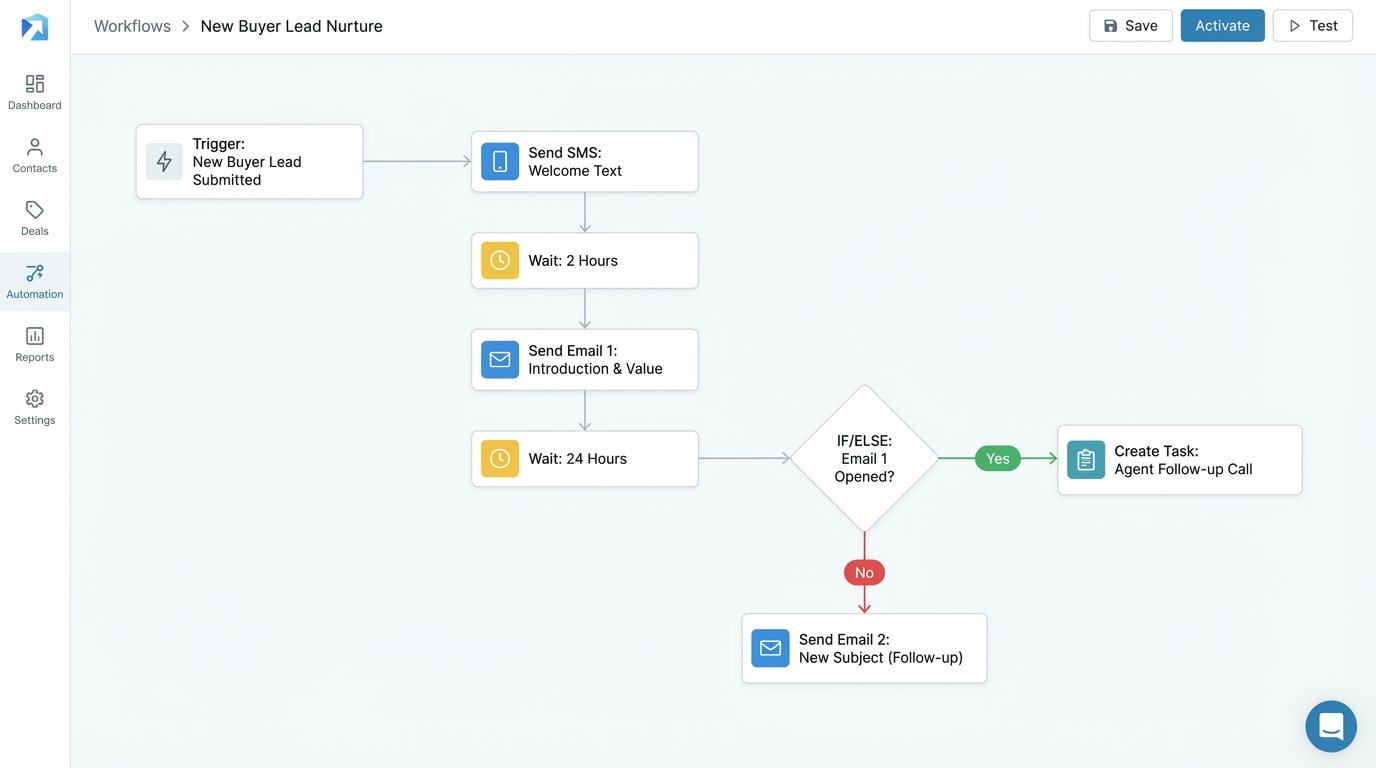Run the Test action
Screen dimensions: 1376x768
(x=1312, y=25)
